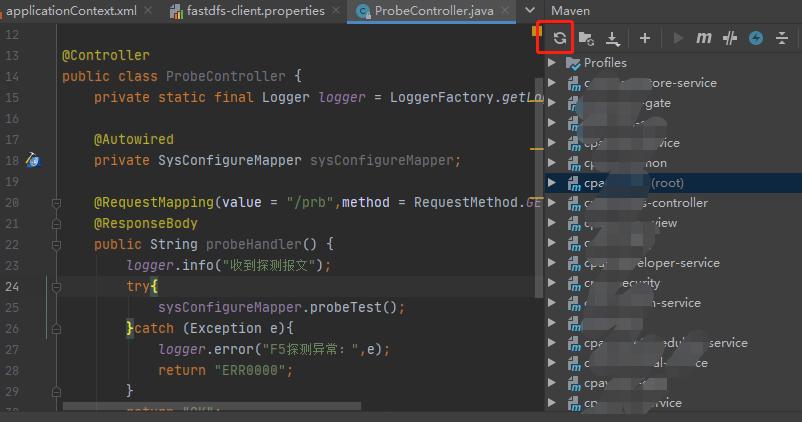The height and width of the screenshot is (422, 802).
Task: Click line number 24 in gutter
Action: pos(12,286)
